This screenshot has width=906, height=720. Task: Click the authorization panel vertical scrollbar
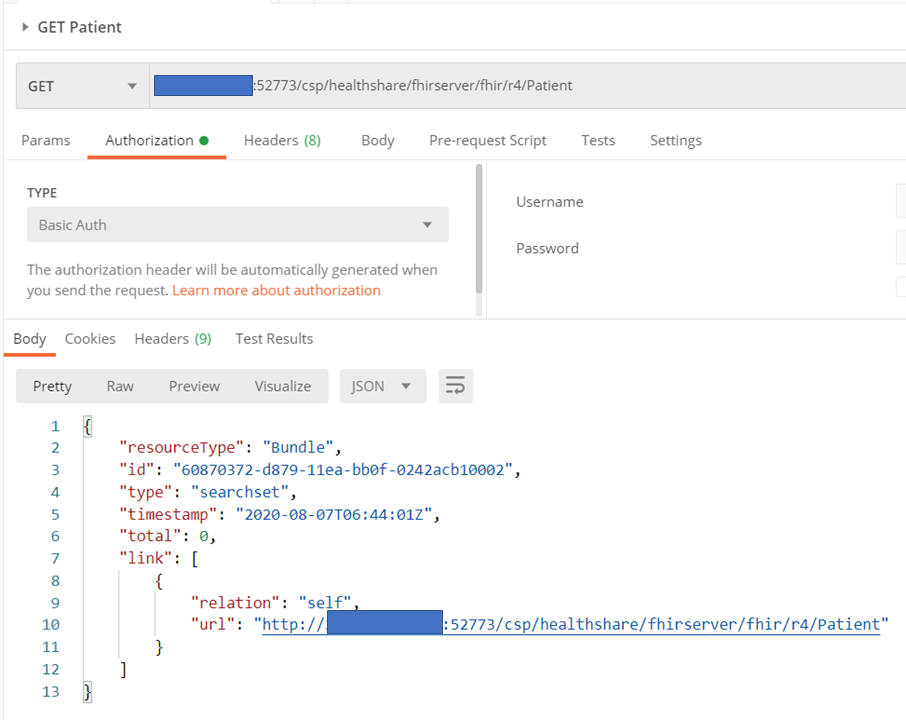coord(479,230)
